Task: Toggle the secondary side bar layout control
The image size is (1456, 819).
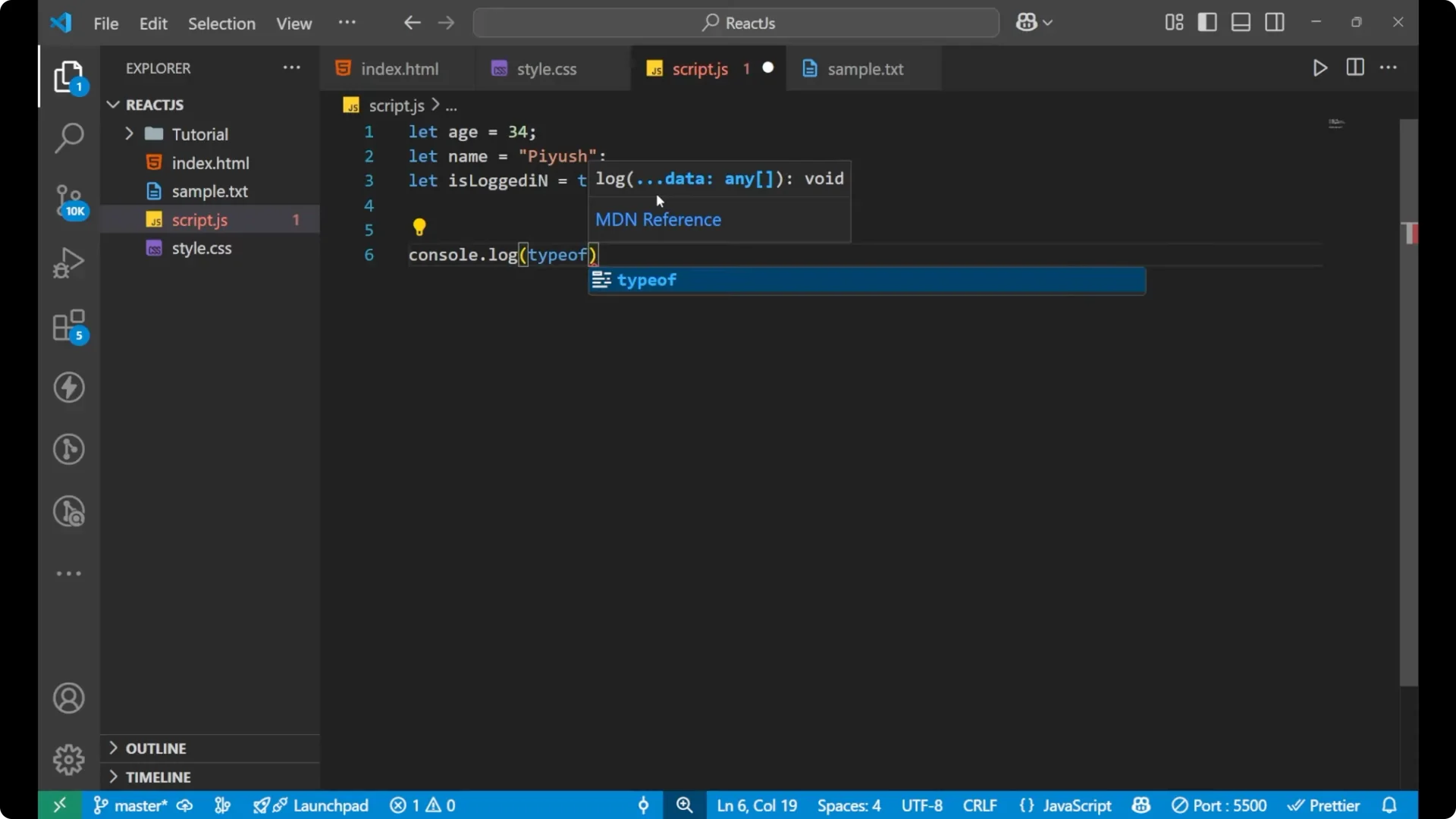Action: coord(1275,22)
